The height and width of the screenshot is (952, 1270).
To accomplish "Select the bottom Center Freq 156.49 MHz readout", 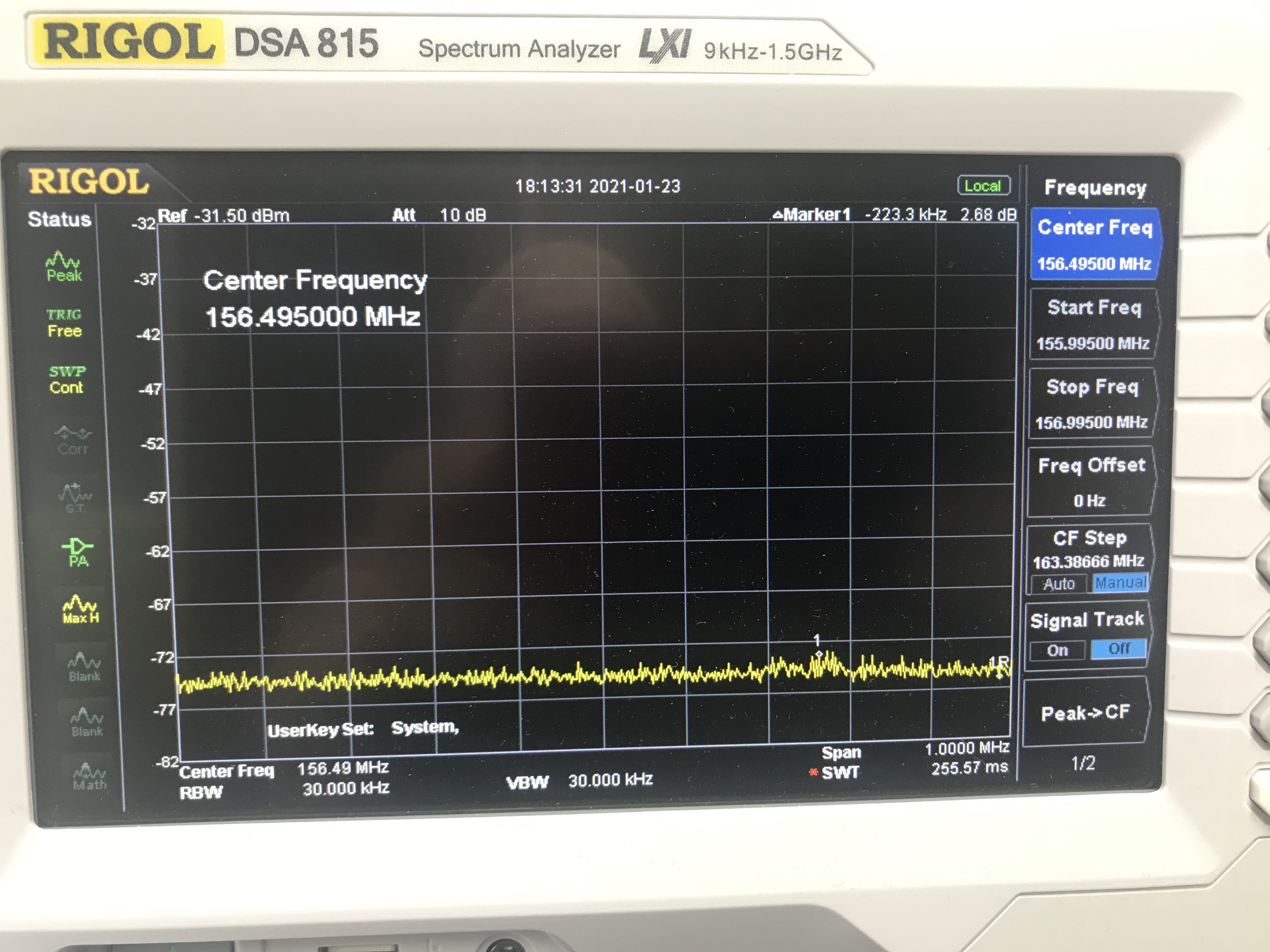I will [x=284, y=769].
